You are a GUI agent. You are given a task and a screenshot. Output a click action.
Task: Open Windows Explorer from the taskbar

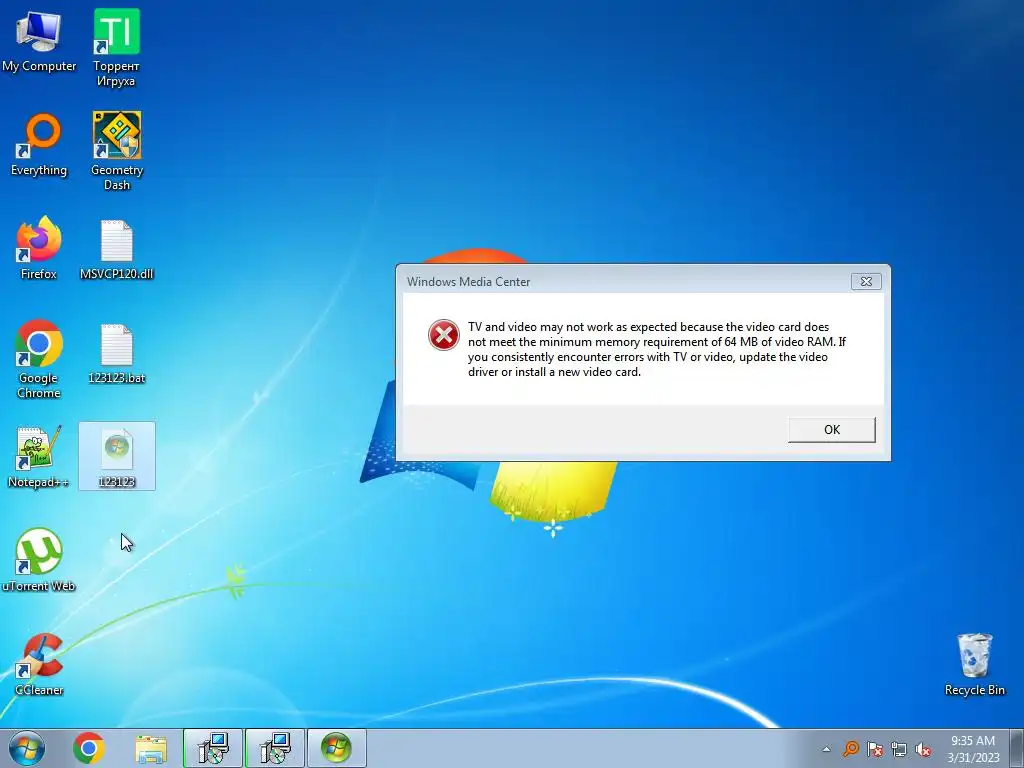151,748
